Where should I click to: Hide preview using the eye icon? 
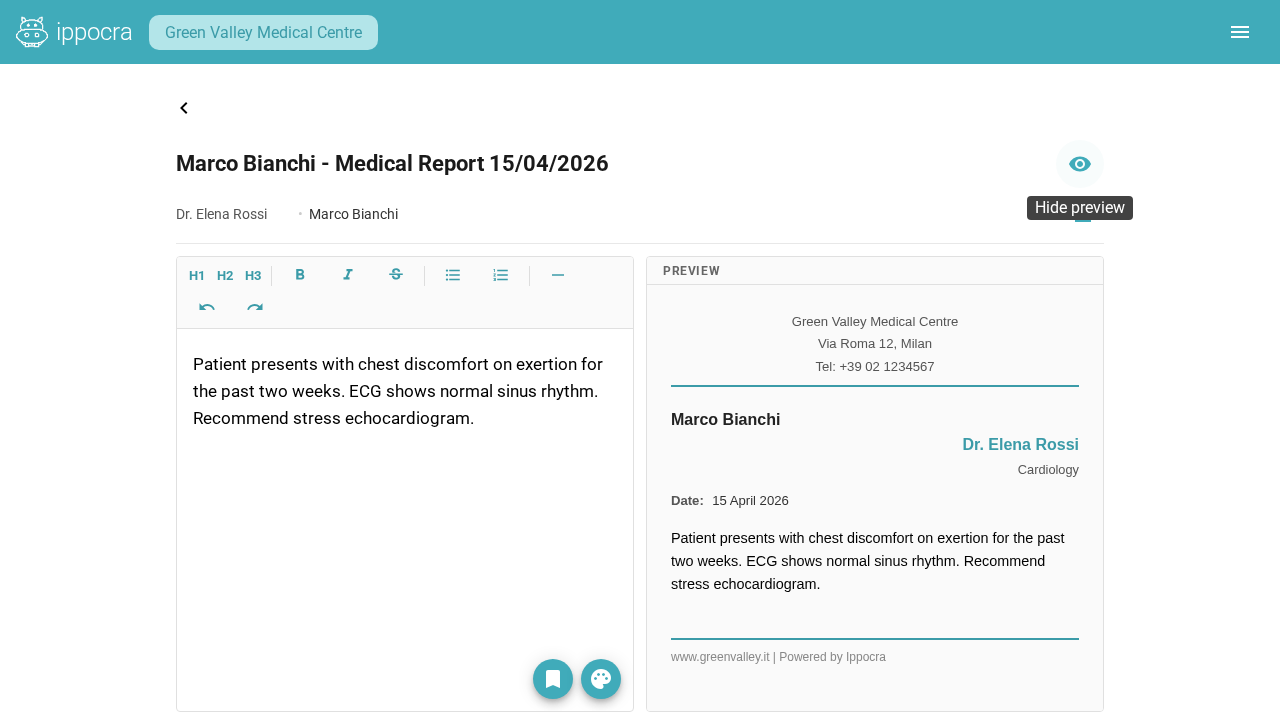[1080, 164]
